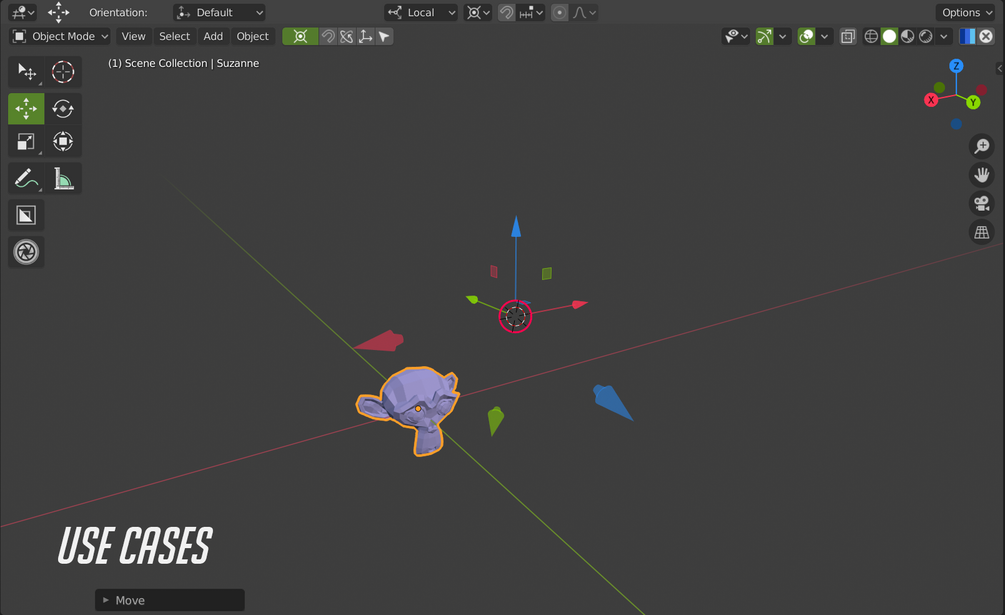Open proportional editing falloff dropdown

click(584, 12)
